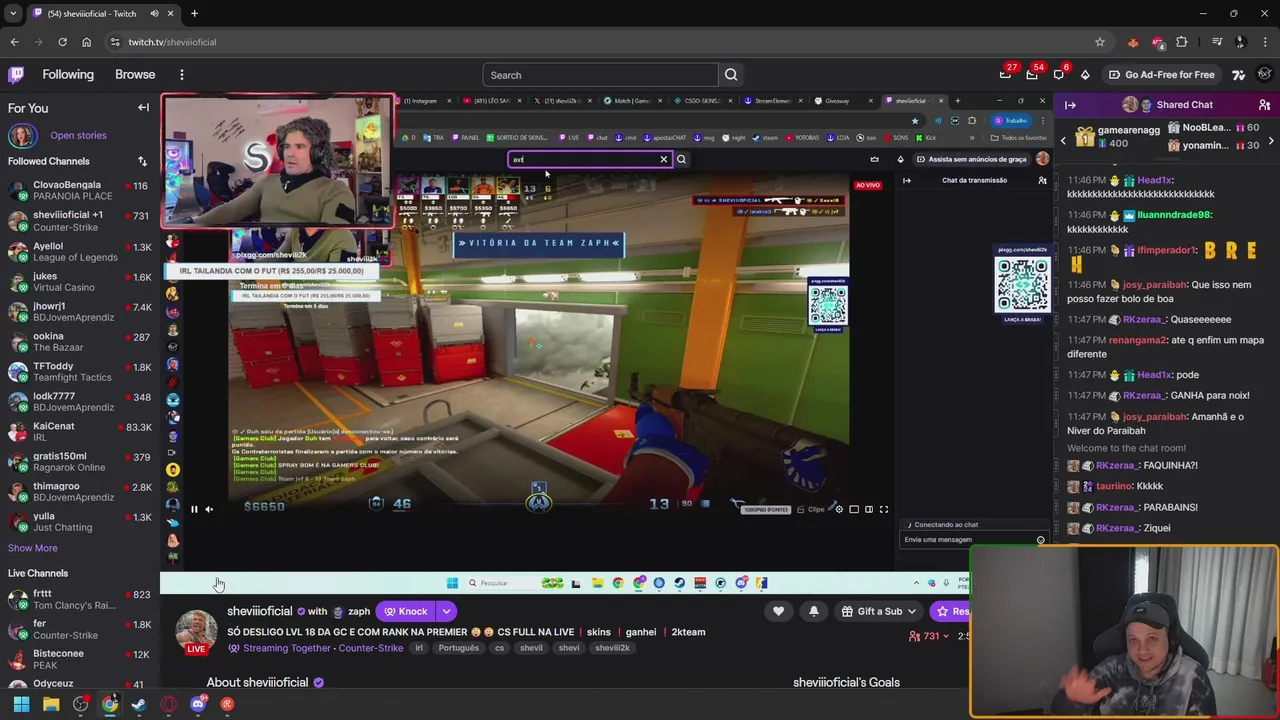Open KaiCenat IRL channel
This screenshot has height=720, width=1280.
[x=78, y=431]
